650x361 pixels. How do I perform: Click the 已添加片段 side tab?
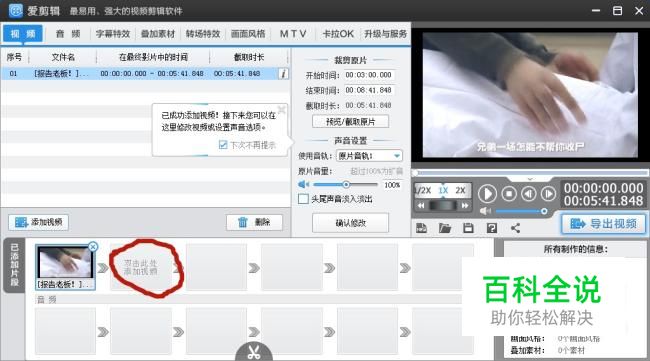tap(14, 264)
